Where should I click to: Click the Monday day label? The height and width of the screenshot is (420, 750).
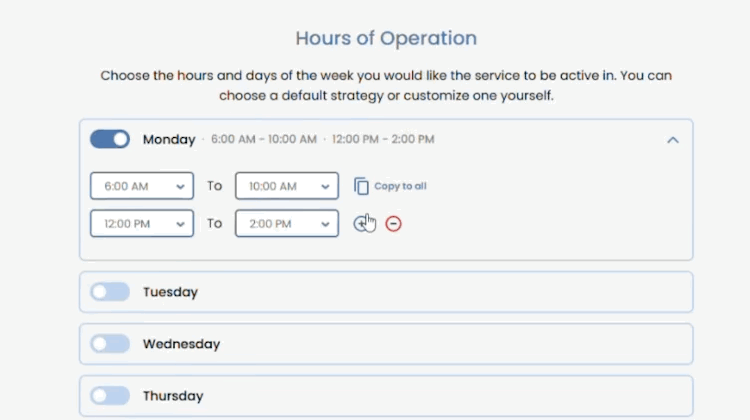[169, 140]
